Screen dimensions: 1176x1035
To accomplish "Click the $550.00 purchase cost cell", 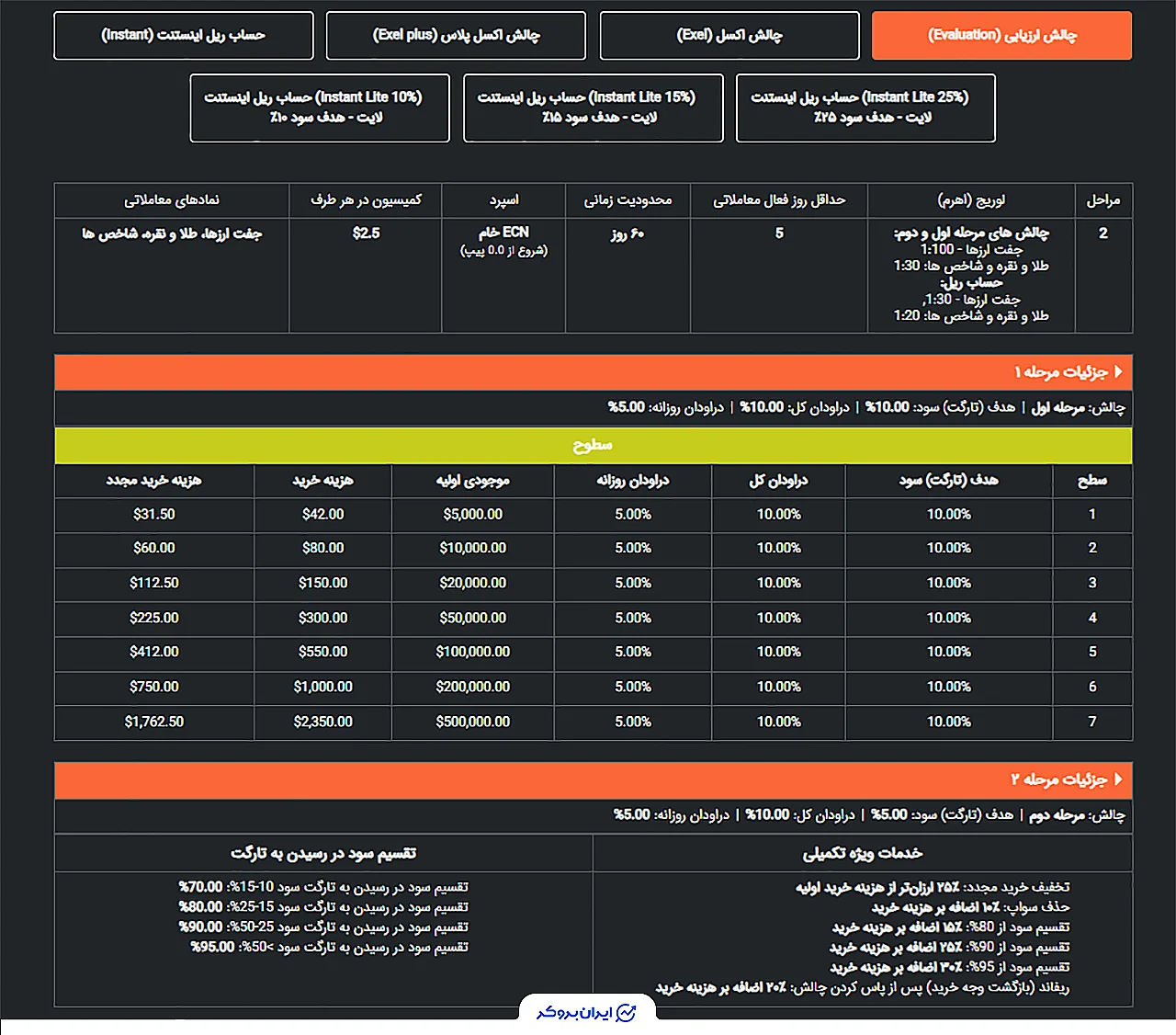I will click(x=323, y=653).
